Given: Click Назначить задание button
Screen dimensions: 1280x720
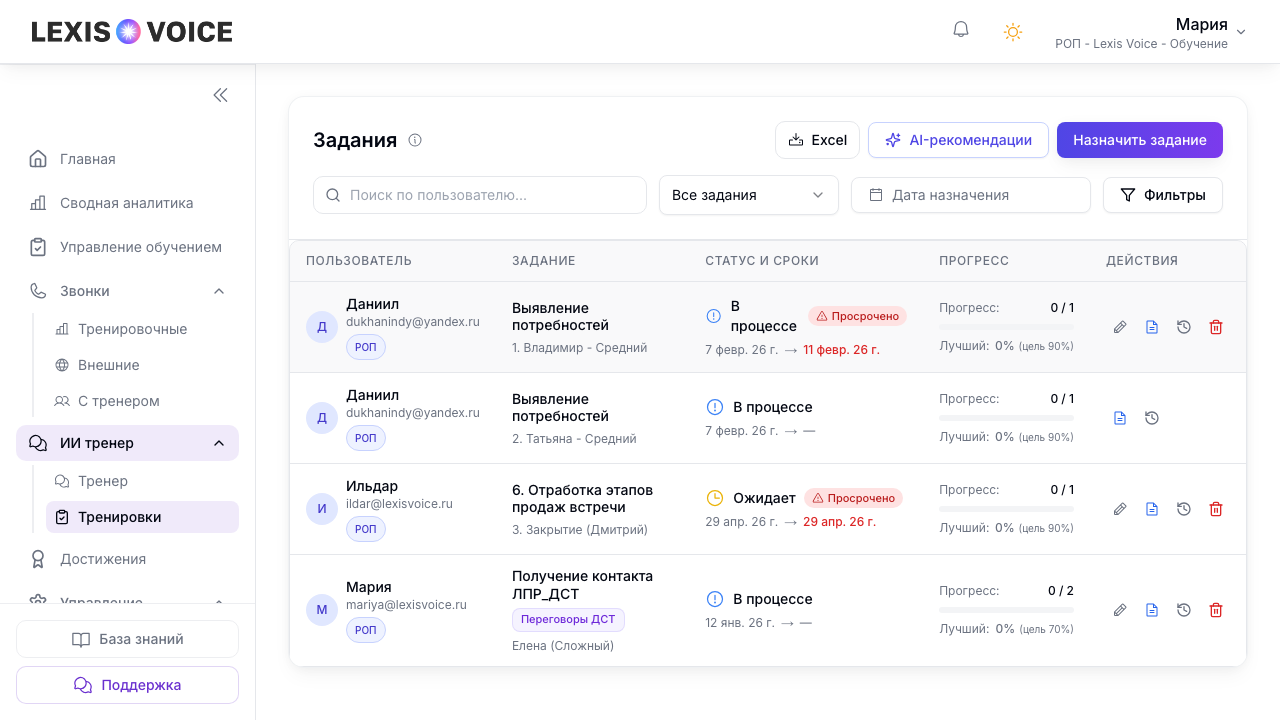Looking at the screenshot, I should coord(1140,140).
